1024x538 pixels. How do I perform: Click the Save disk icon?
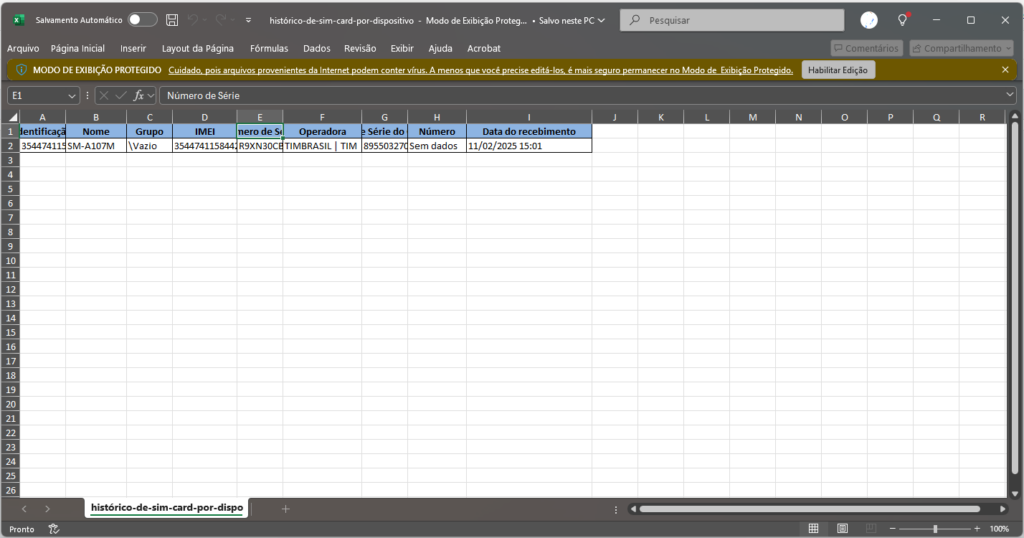[x=172, y=20]
